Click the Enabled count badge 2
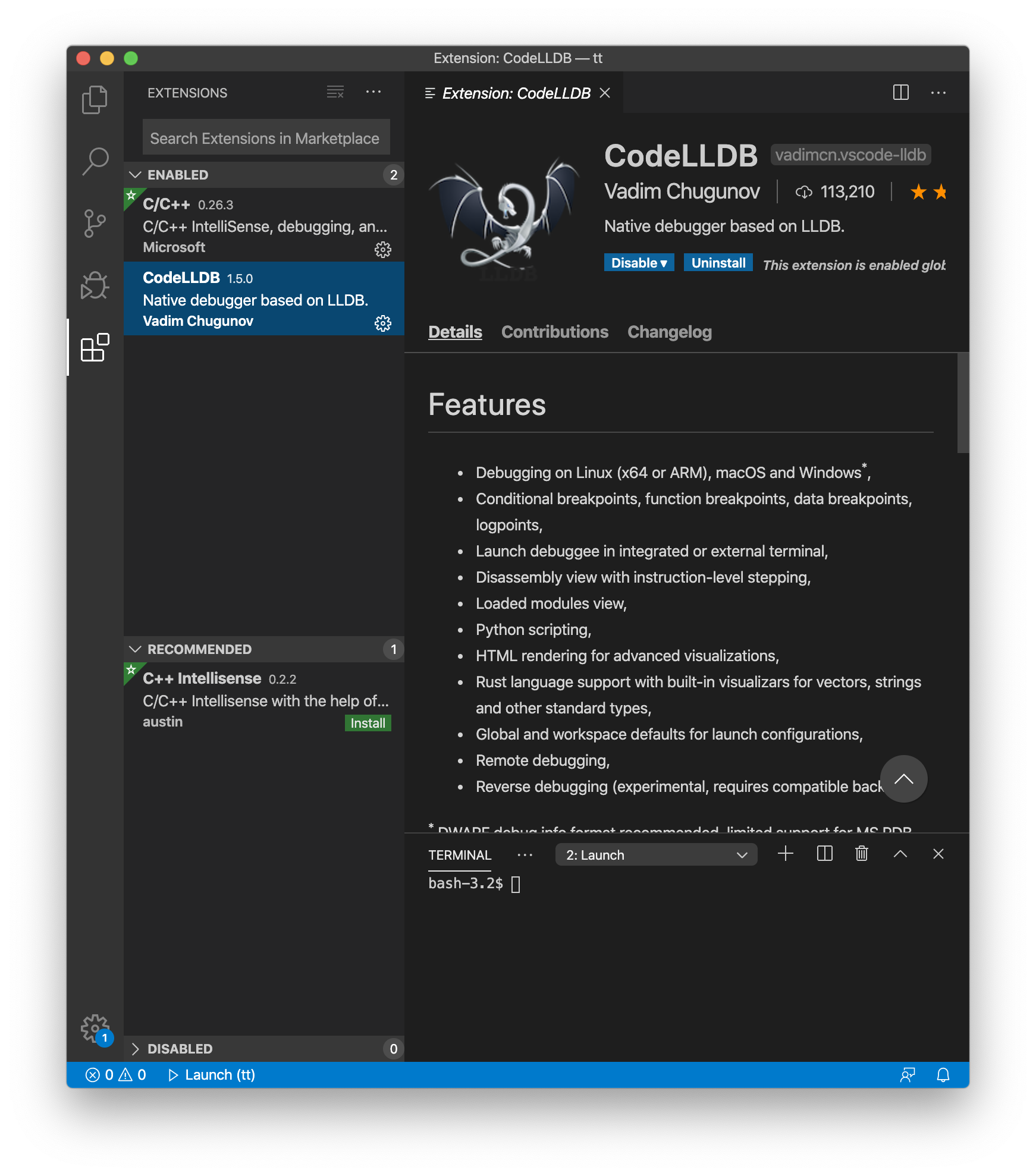 coord(393,175)
